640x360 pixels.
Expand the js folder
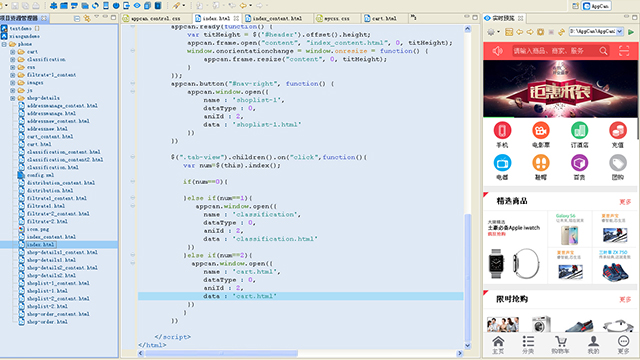coord(12,91)
